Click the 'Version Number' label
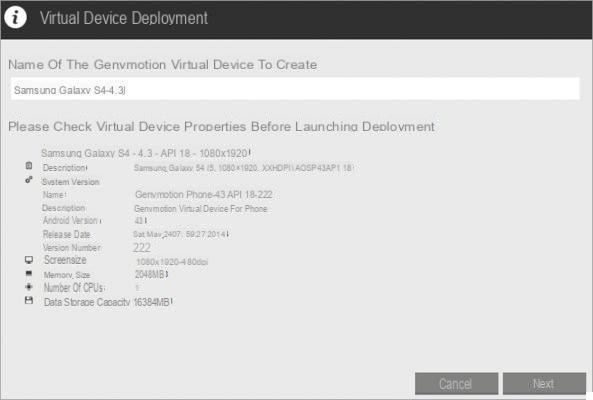The width and height of the screenshot is (593, 400). pyautogui.click(x=72, y=248)
